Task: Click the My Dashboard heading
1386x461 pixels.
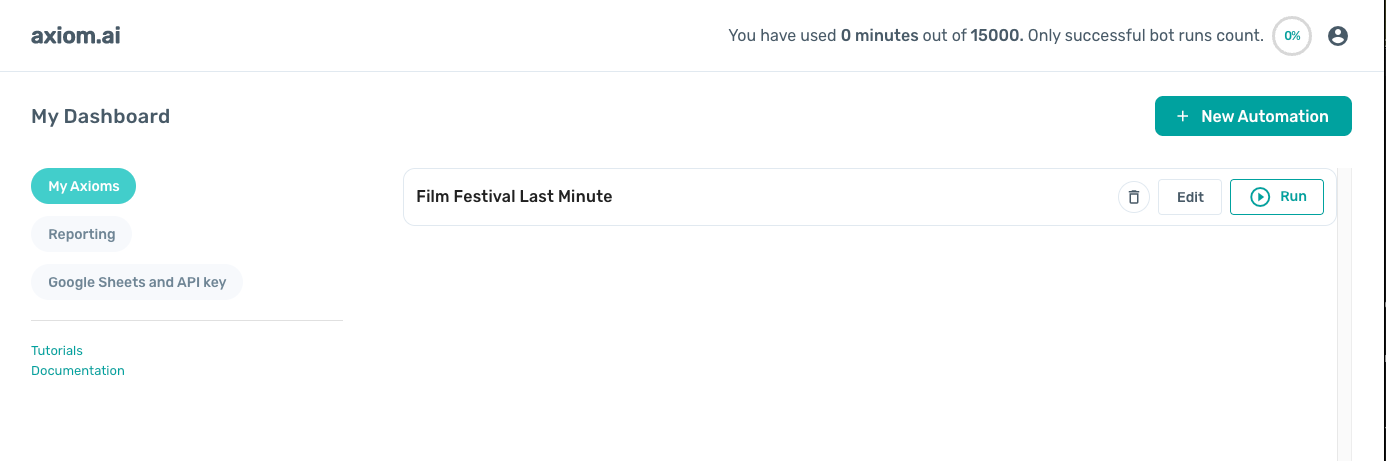Action: pos(101,116)
